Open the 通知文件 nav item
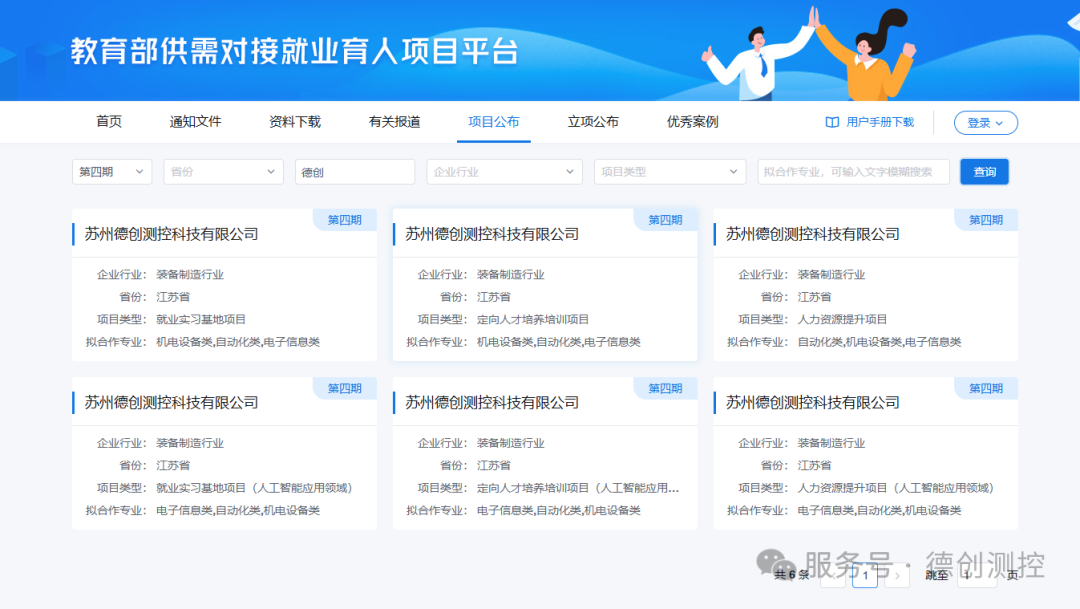Screen dimensions: 1080x609 tap(195, 121)
